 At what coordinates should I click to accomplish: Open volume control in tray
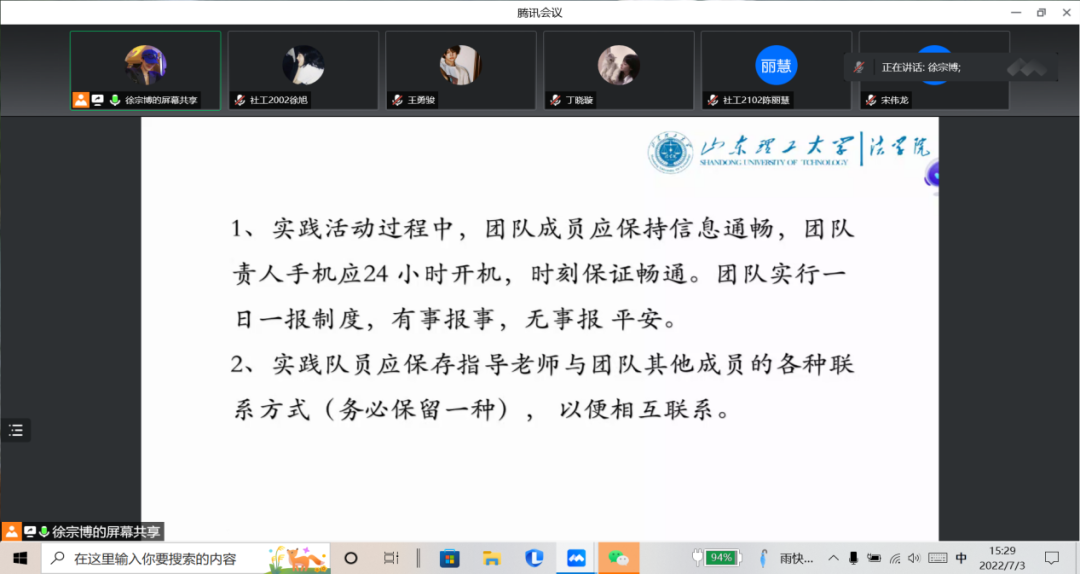[914, 558]
